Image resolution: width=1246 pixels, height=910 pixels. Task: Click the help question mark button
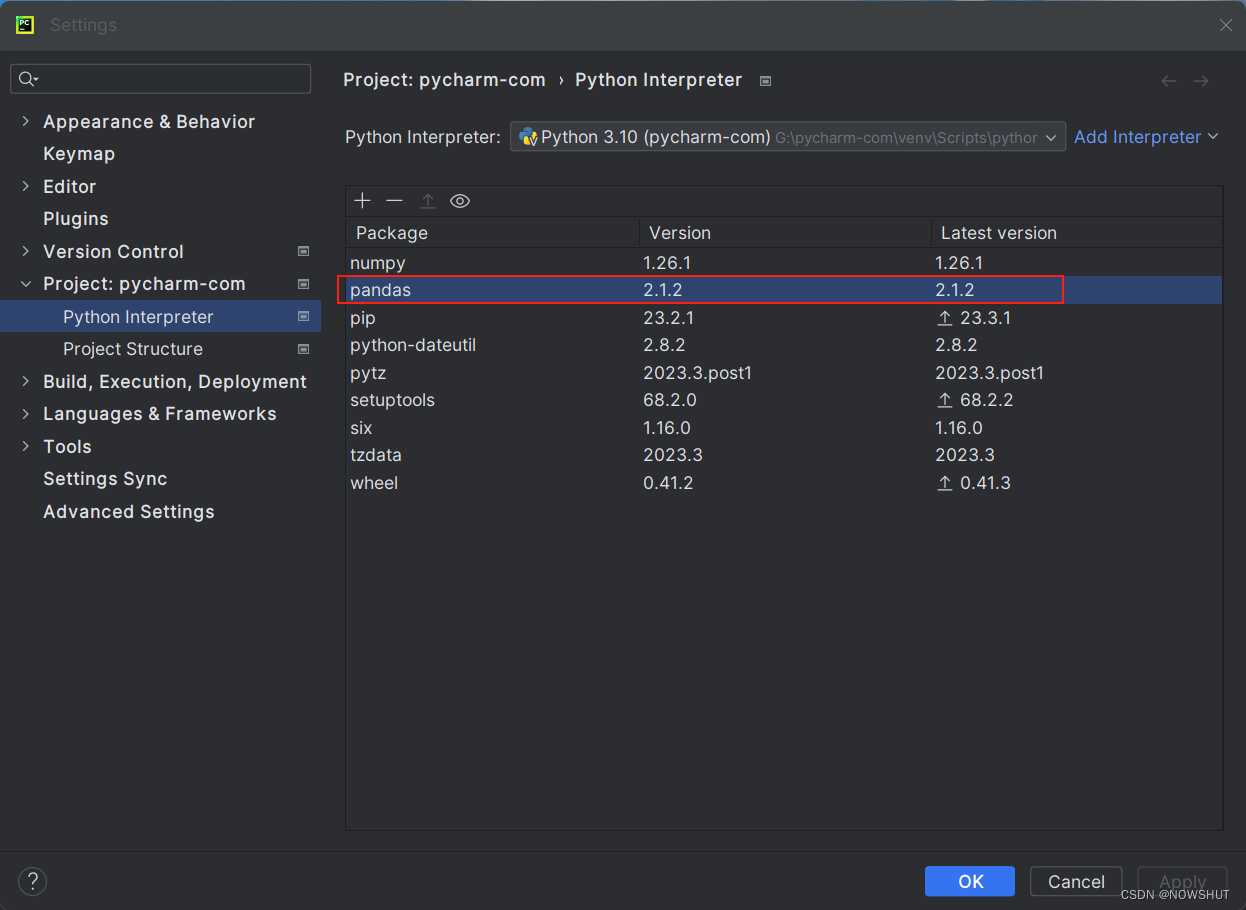pos(33,881)
